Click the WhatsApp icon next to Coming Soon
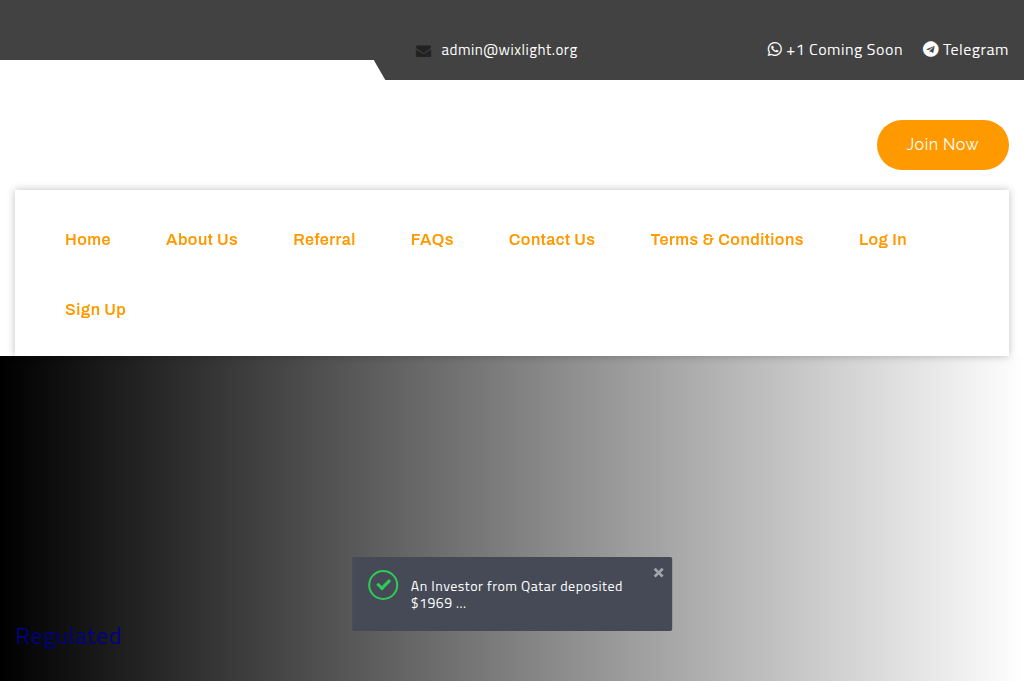1024x681 pixels. [773, 49]
